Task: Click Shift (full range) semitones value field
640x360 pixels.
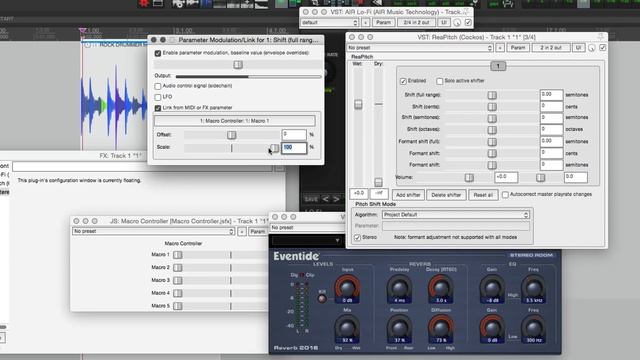Action: tap(551, 95)
